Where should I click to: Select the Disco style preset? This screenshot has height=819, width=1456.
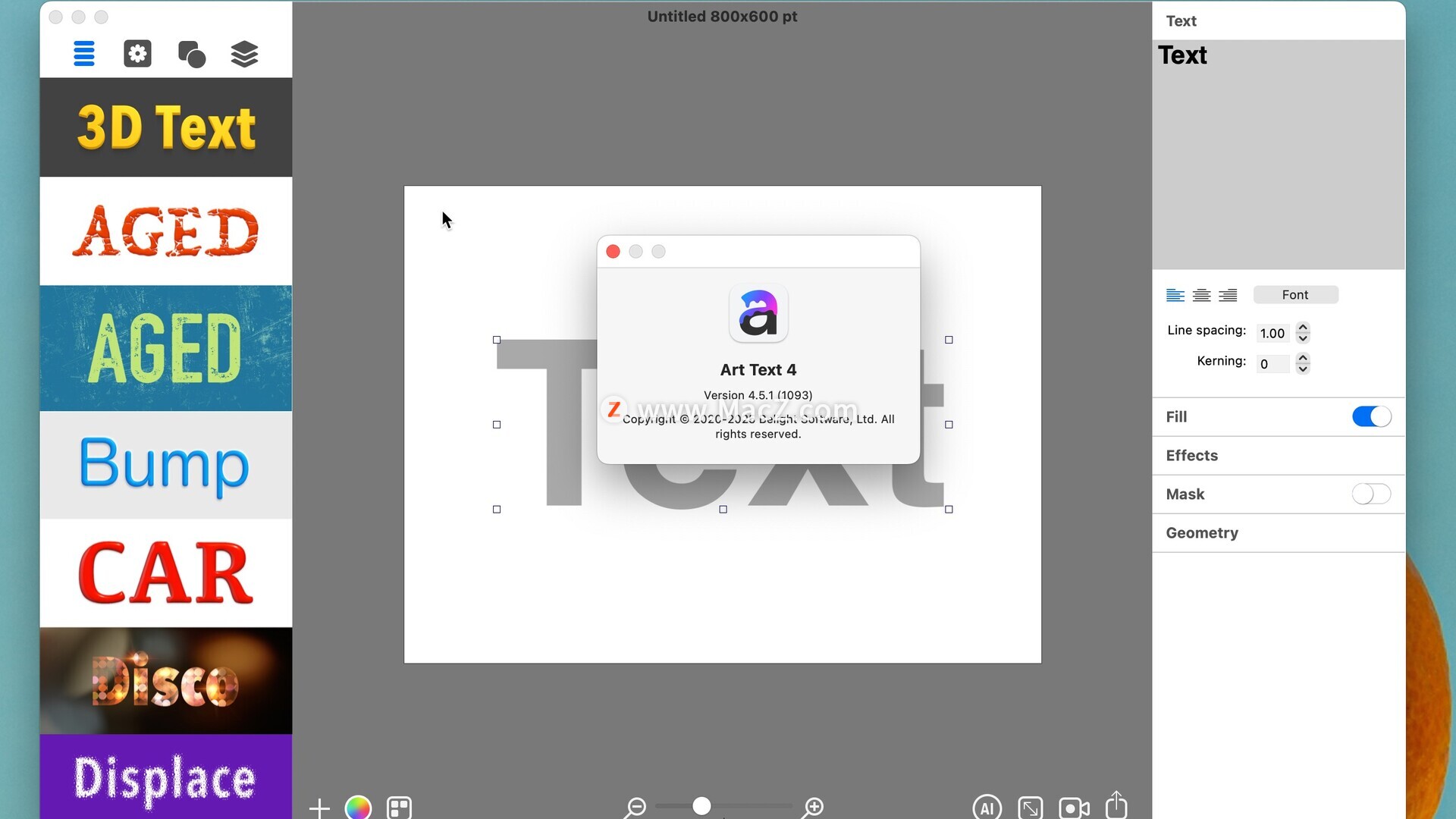(166, 681)
